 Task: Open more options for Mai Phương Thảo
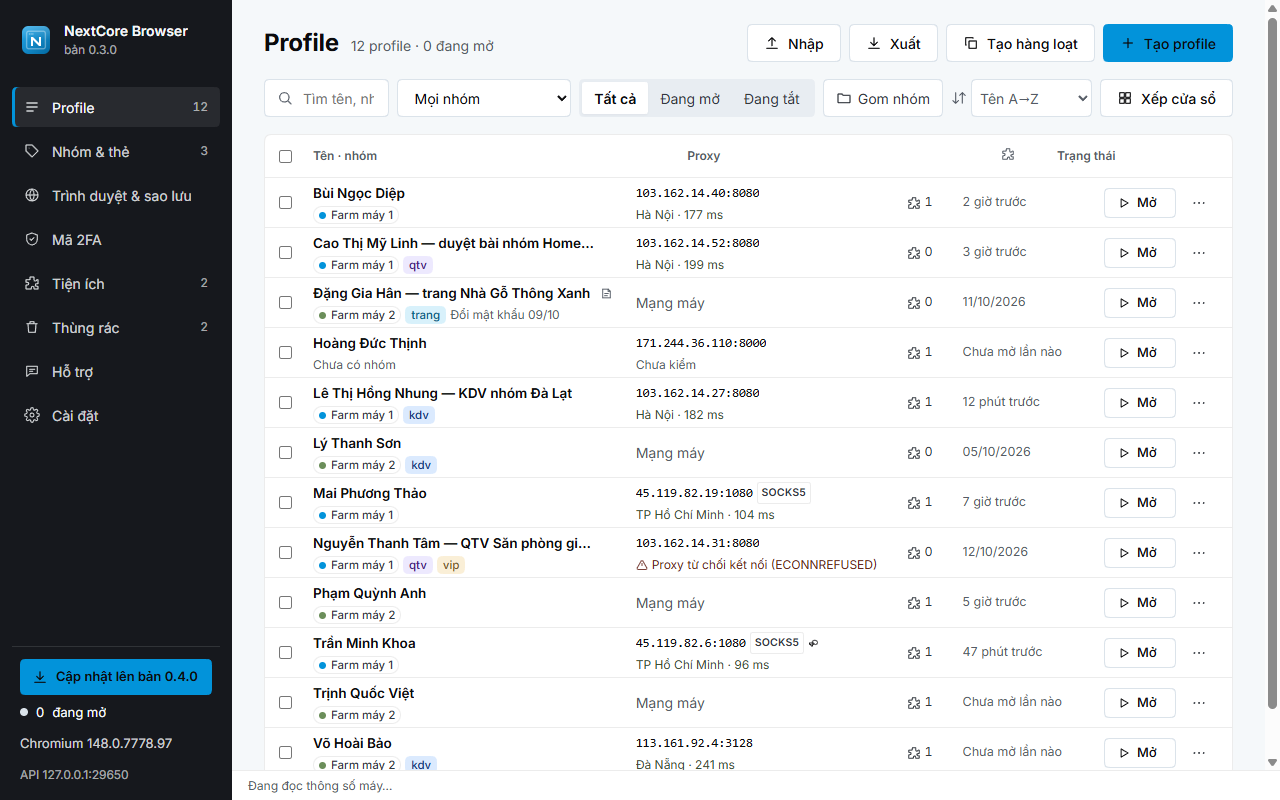click(1199, 502)
